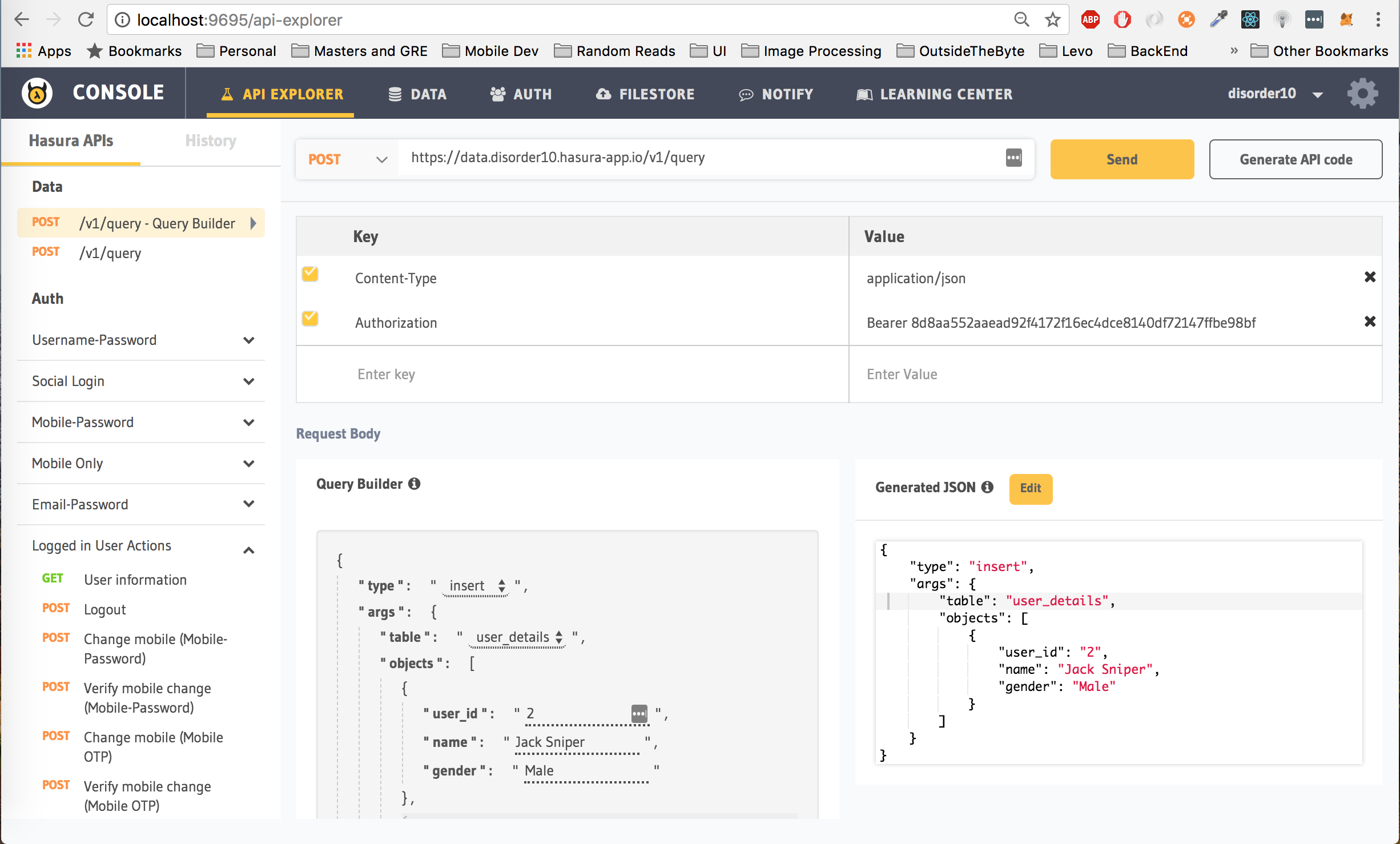This screenshot has width=1400, height=844.
Task: Bookmark this page with star icon
Action: 1052,20
